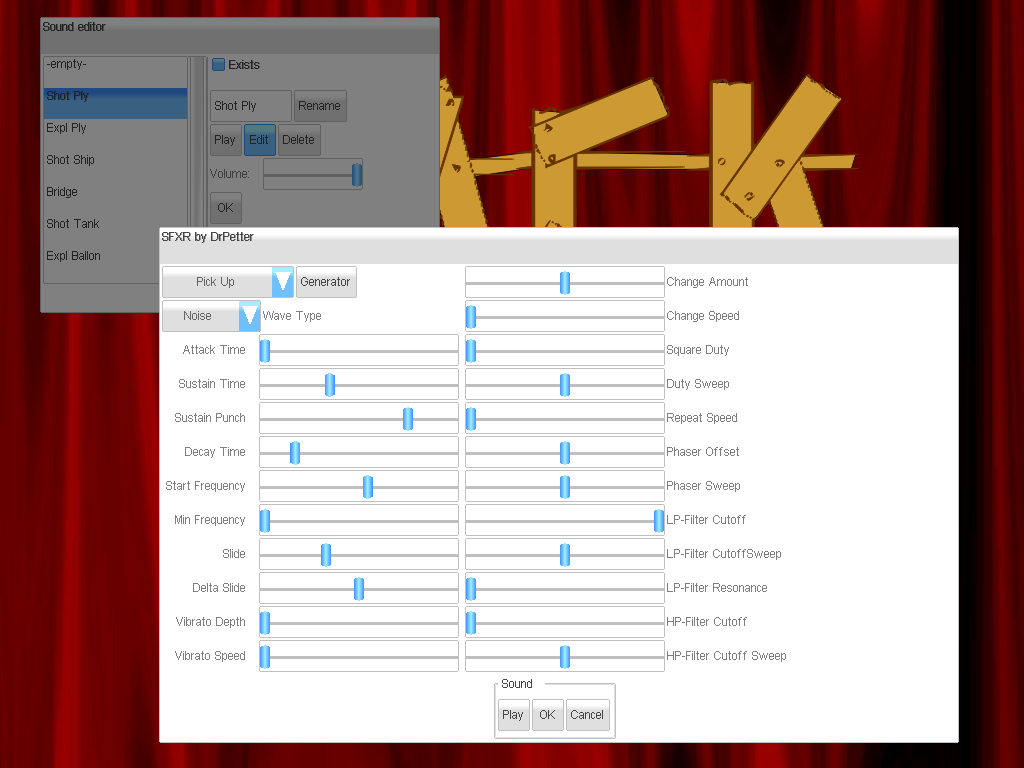Click Rename button in Sound editor
Viewport: 1024px width, 768px height.
[320, 106]
